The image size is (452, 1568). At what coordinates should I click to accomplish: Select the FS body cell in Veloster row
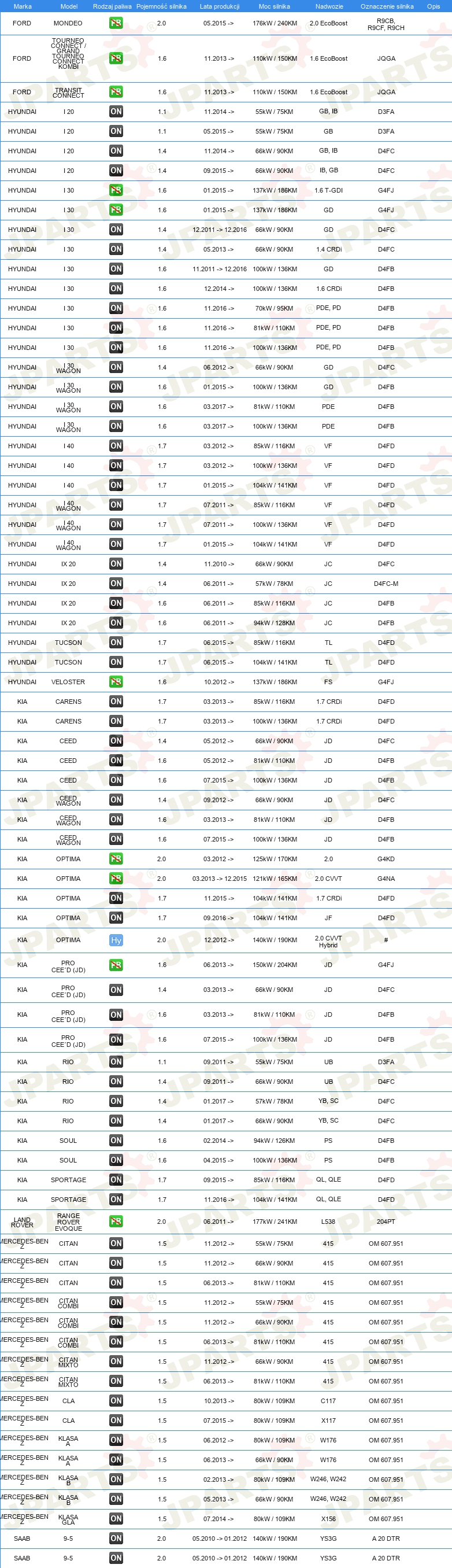[x=328, y=682]
